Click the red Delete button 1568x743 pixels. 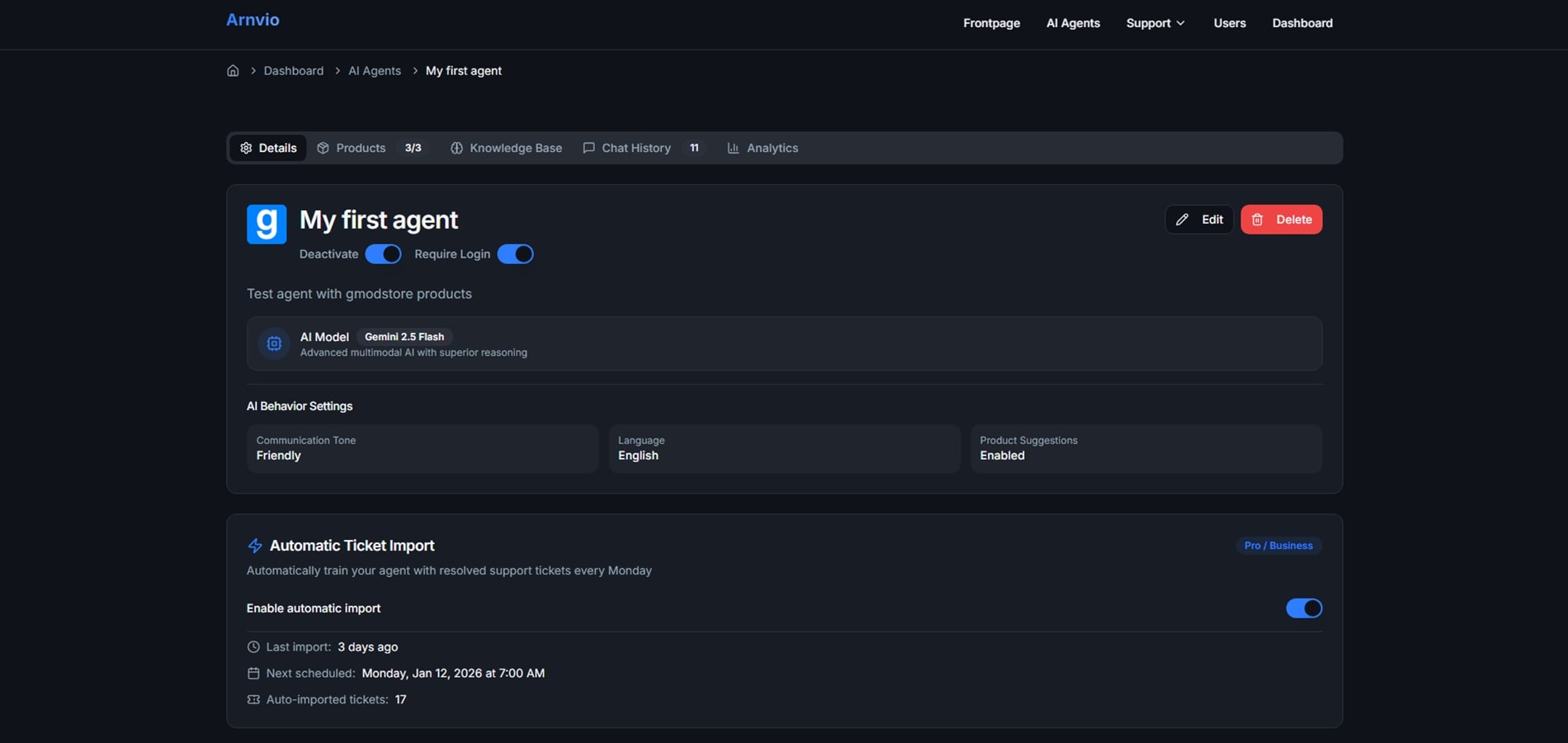pyautogui.click(x=1282, y=220)
